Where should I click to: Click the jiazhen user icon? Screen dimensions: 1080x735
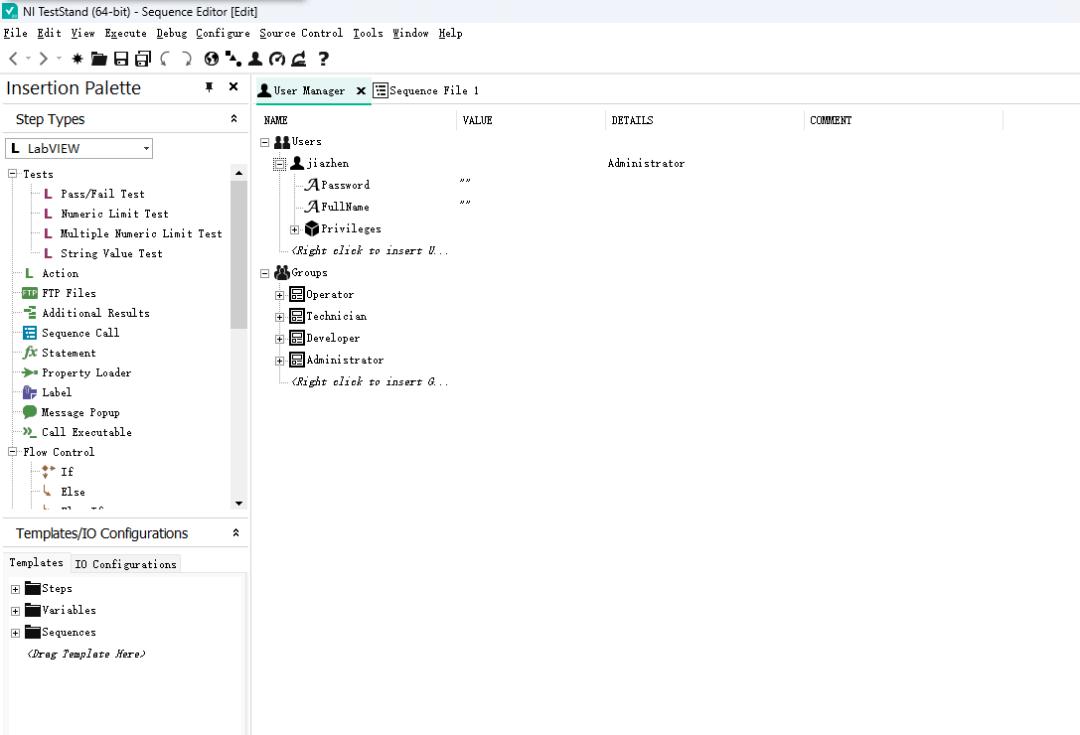[x=297, y=163]
